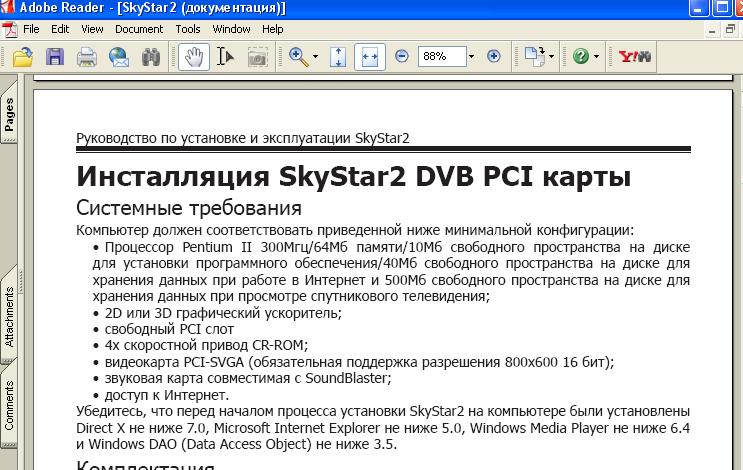Screen dimensions: 743x470
Task: Activate the Snapshot camera tool
Action: (257, 57)
